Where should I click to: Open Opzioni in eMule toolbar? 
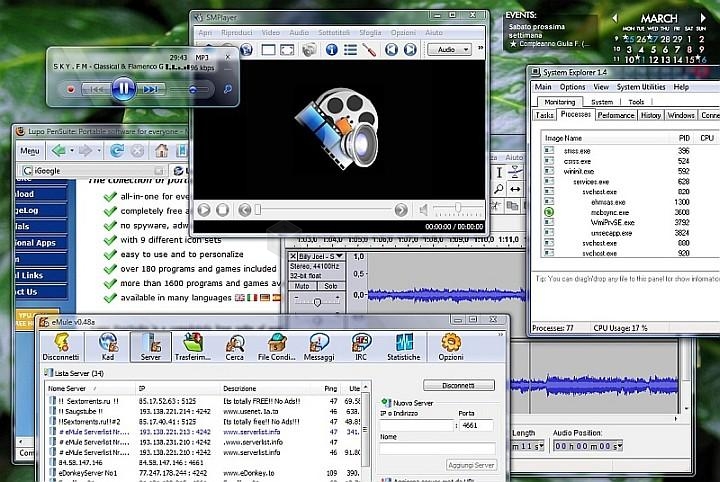pyautogui.click(x=451, y=347)
